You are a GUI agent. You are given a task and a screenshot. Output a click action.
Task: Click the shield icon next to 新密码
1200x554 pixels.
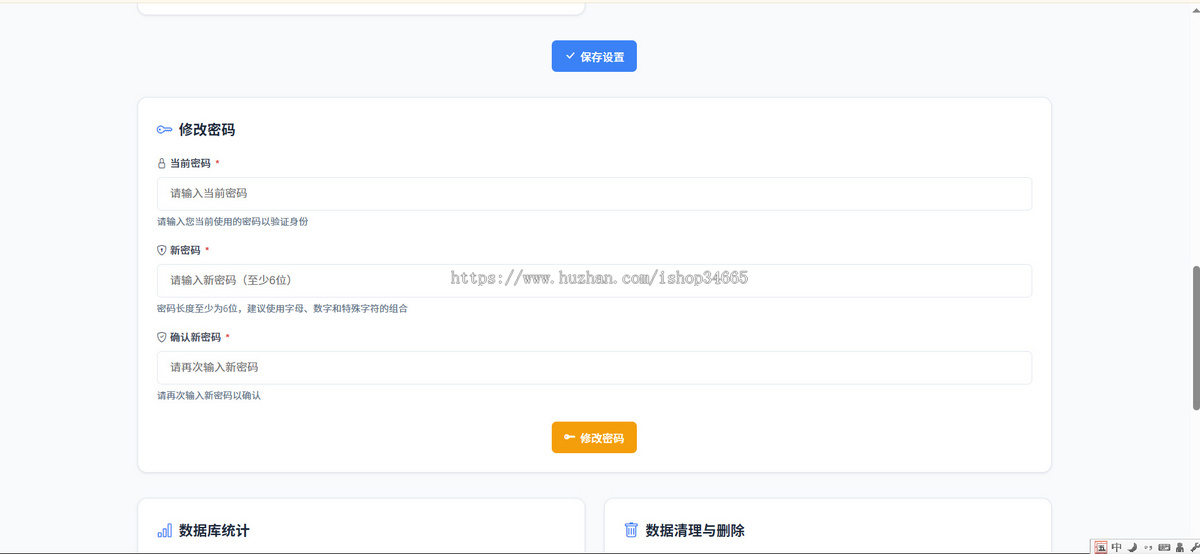click(x=161, y=250)
